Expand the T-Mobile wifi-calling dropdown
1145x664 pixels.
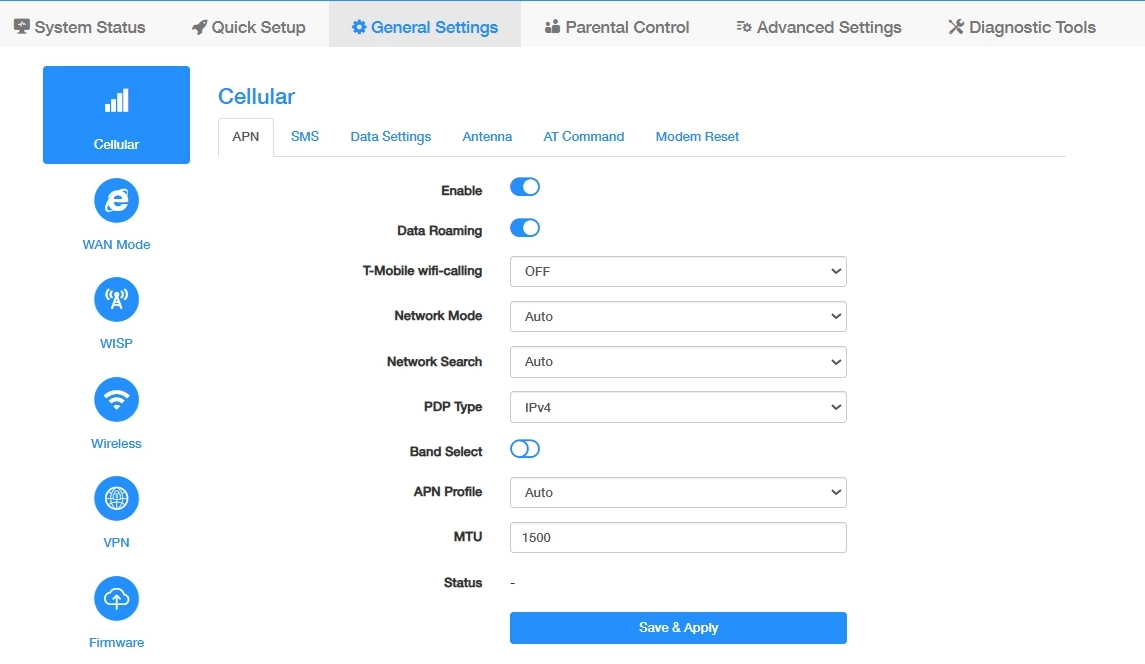[x=678, y=271]
